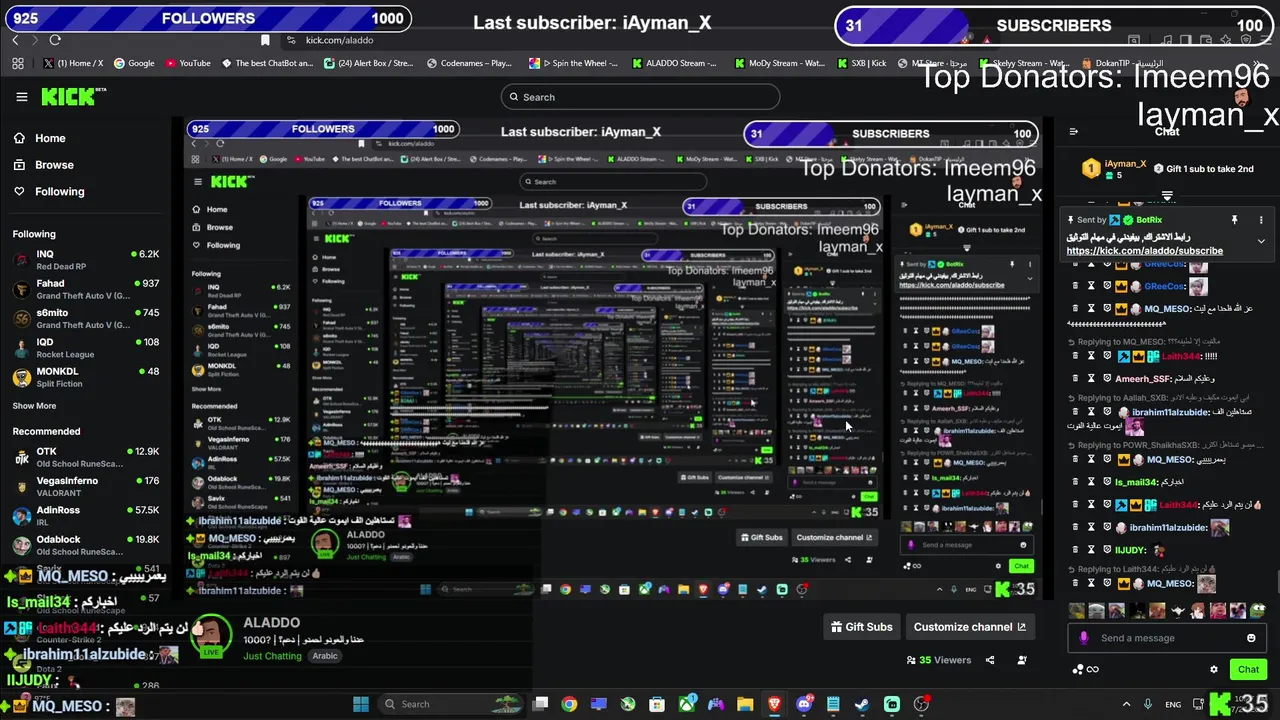
Task: Pick the Pepe frog emote in quick emotes
Action: point(1257,610)
